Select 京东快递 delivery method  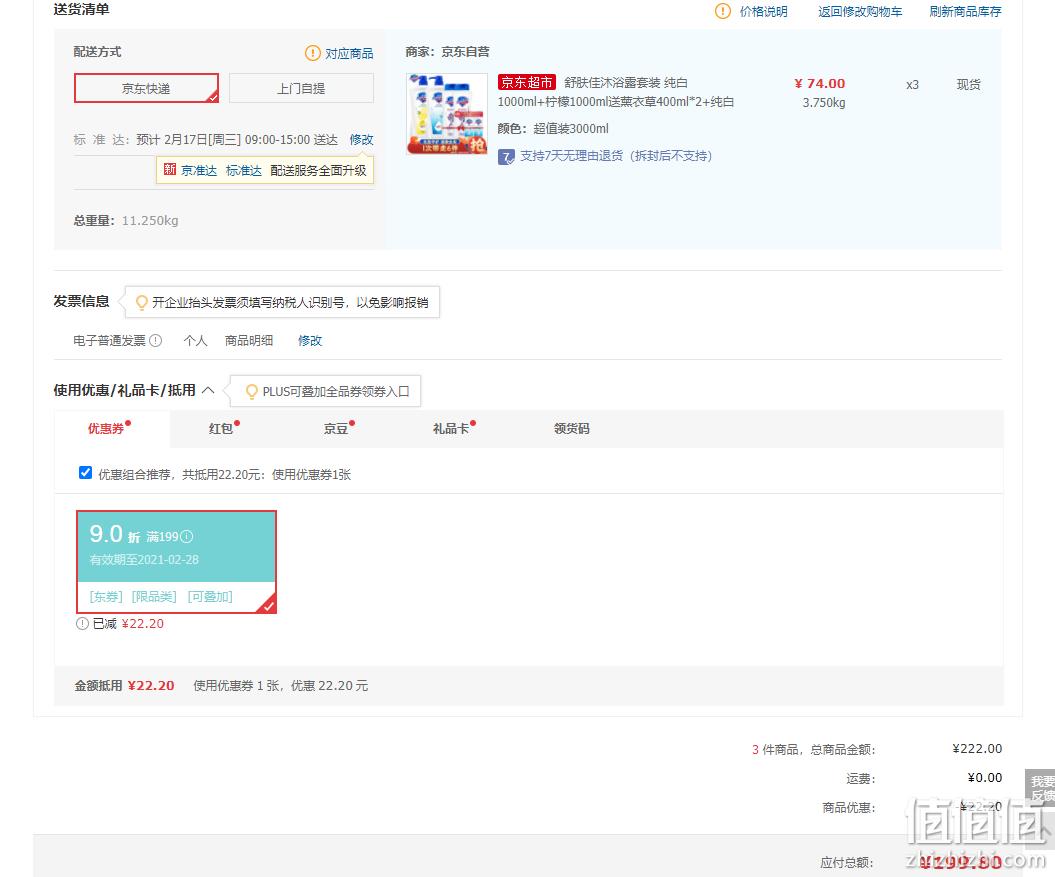(146, 88)
